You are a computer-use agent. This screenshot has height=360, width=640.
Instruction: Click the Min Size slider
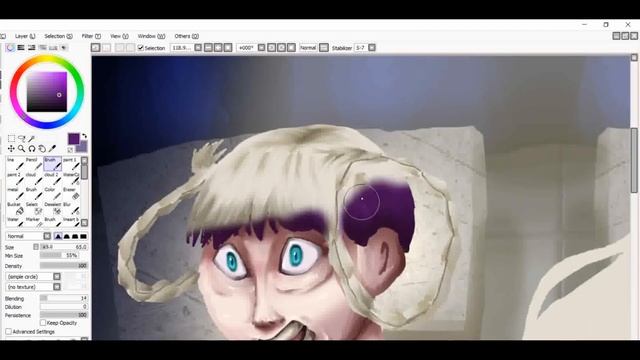tap(59, 256)
